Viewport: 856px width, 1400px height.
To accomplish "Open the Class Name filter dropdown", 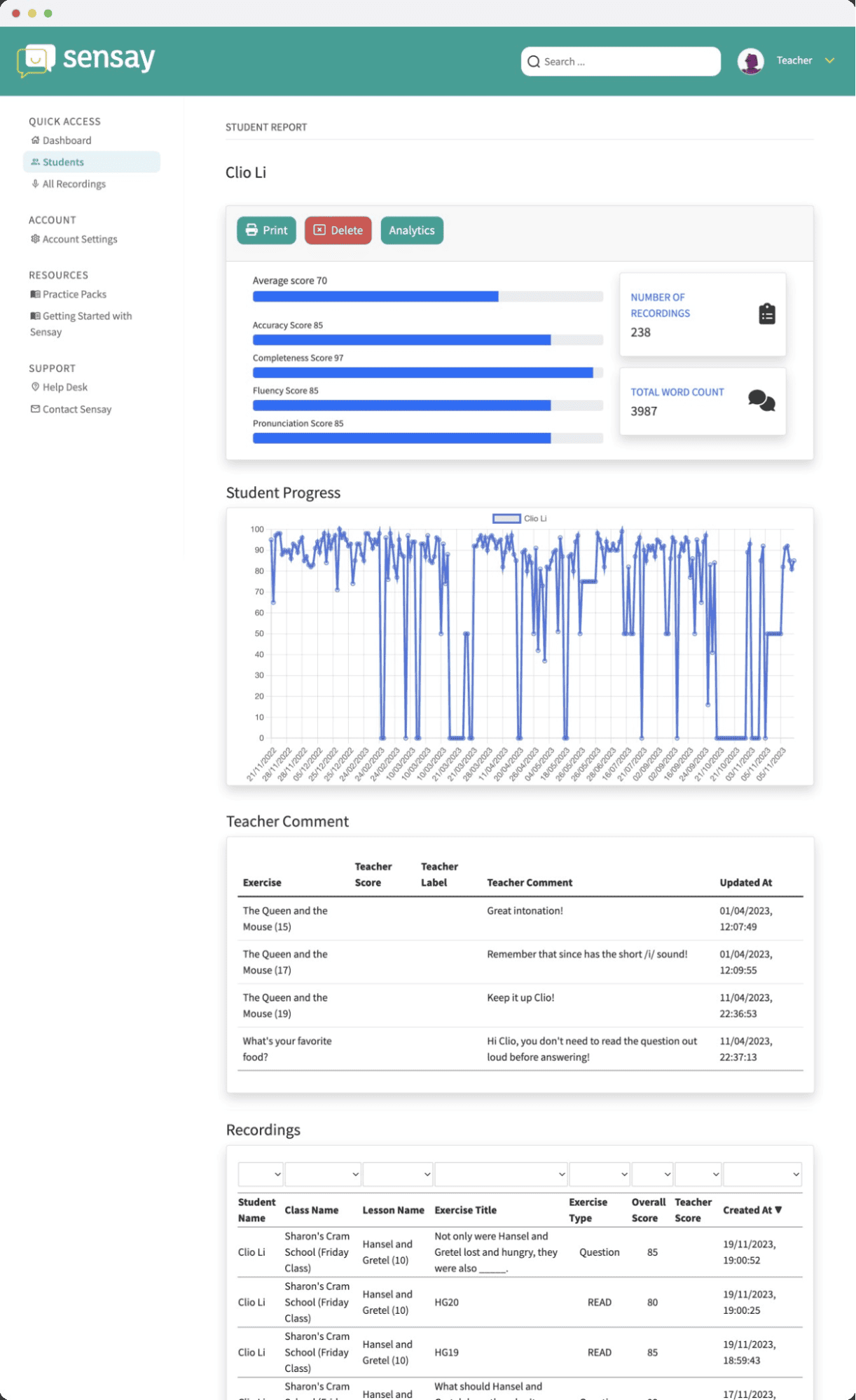I will 322,1174.
